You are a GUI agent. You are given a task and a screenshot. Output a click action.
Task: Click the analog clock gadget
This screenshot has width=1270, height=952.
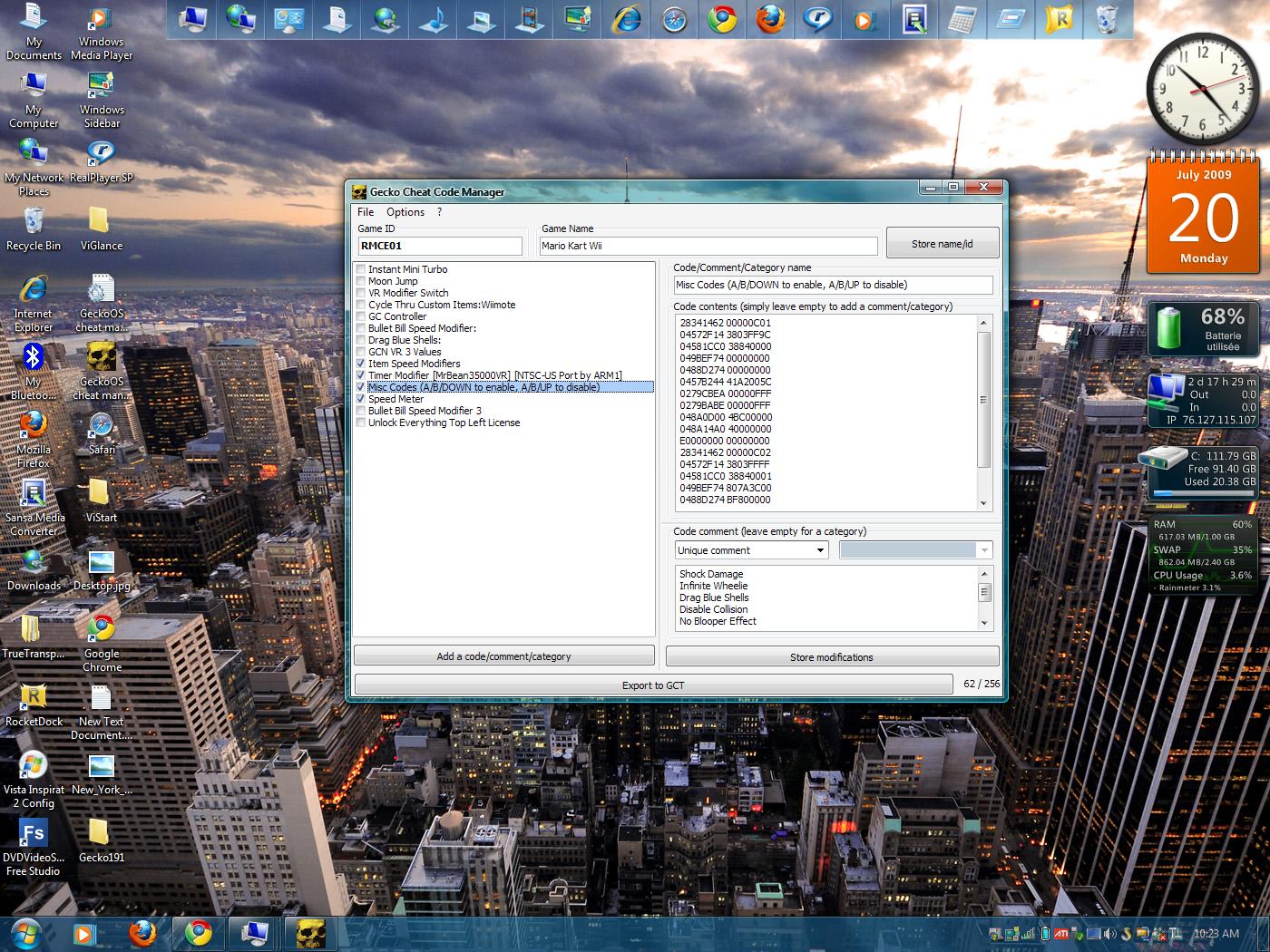coord(1202,88)
